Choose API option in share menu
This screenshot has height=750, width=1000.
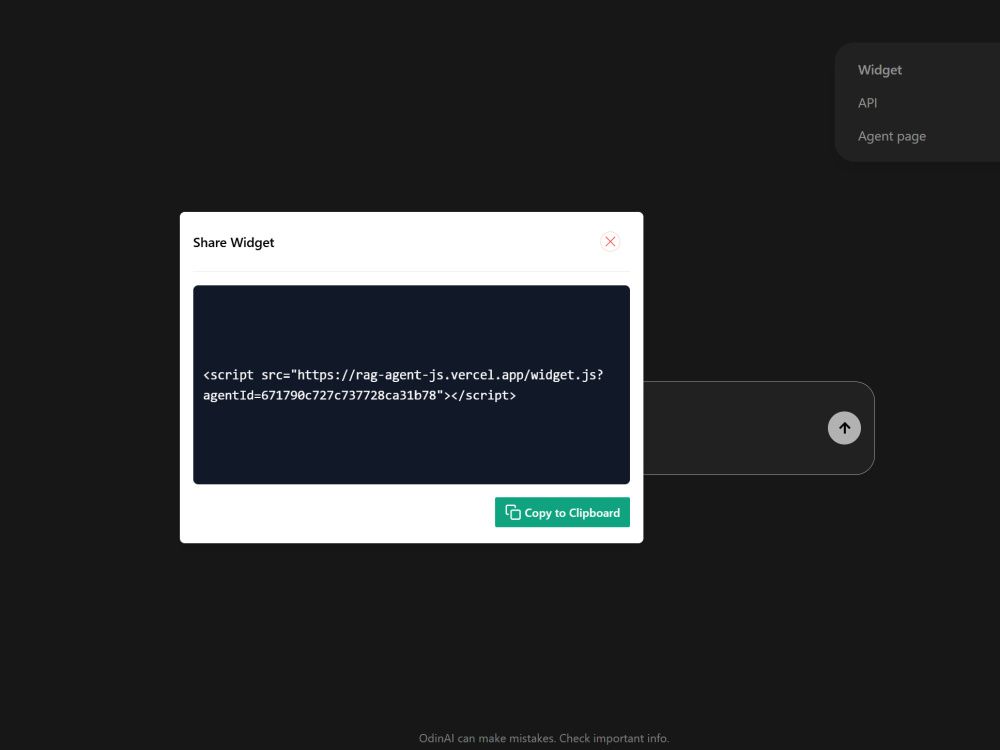coord(867,103)
